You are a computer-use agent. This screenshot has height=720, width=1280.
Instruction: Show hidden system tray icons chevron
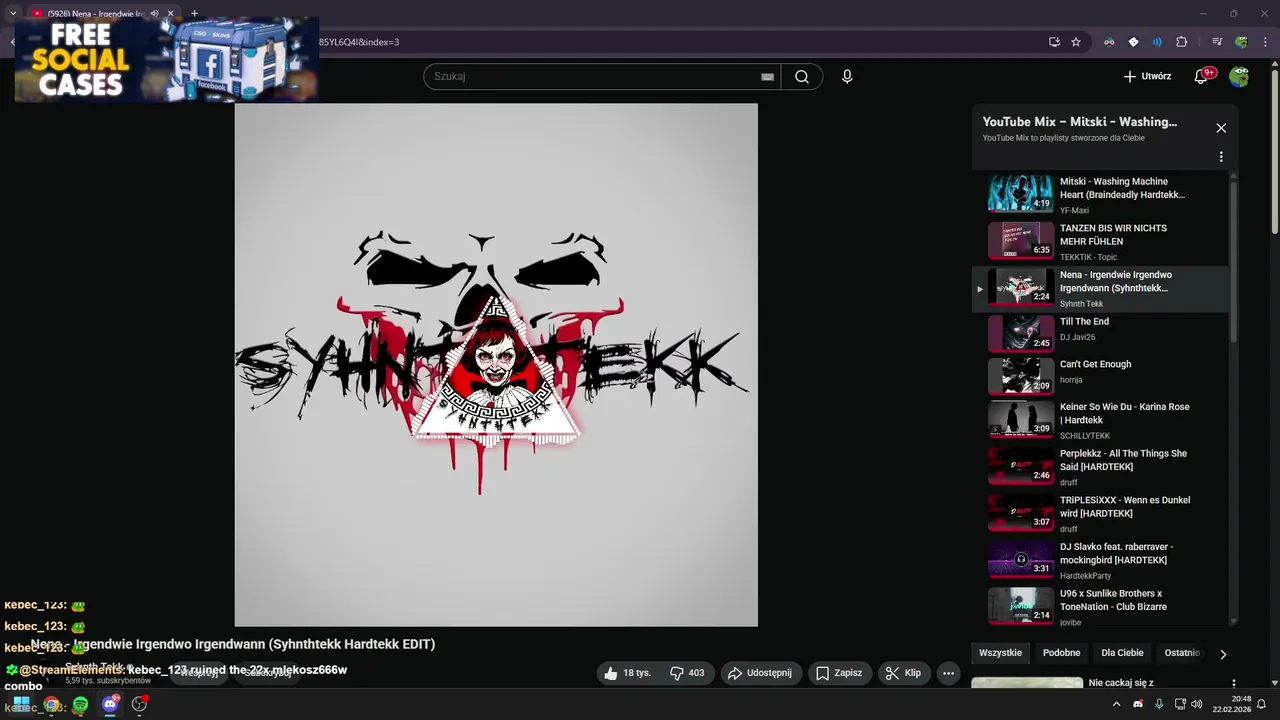click(1118, 704)
